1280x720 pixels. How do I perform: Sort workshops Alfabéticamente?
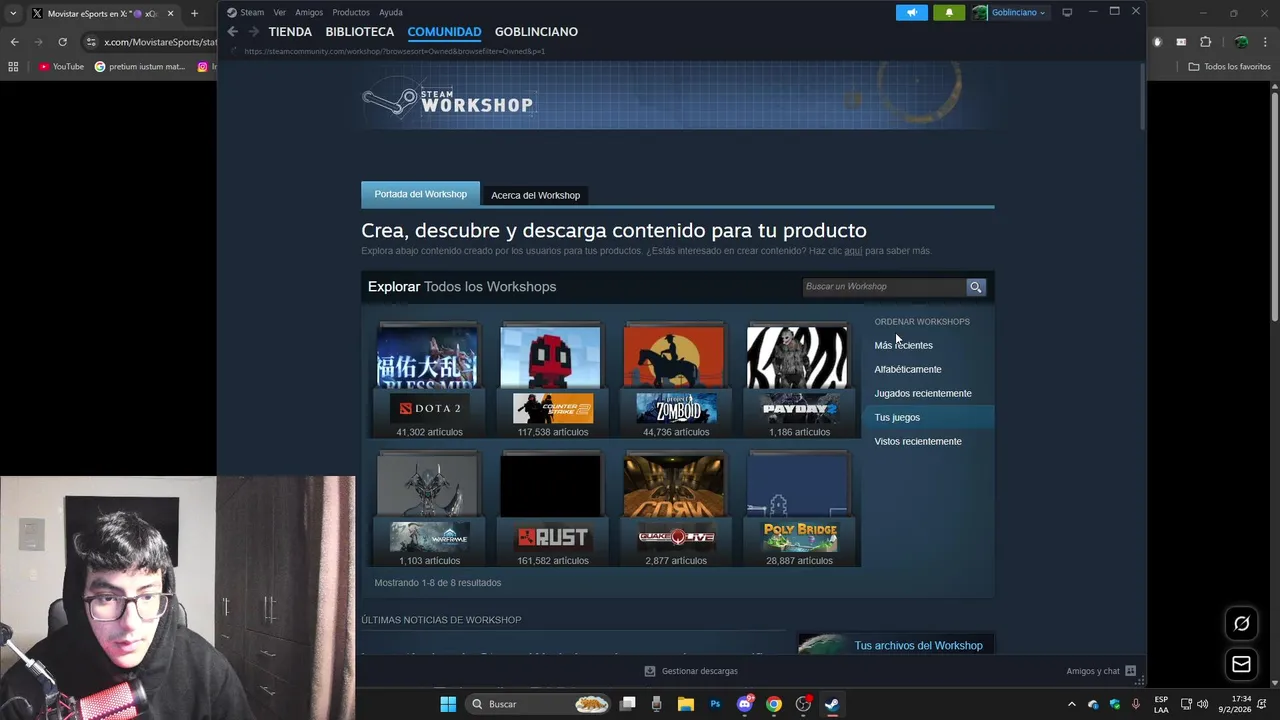907,369
